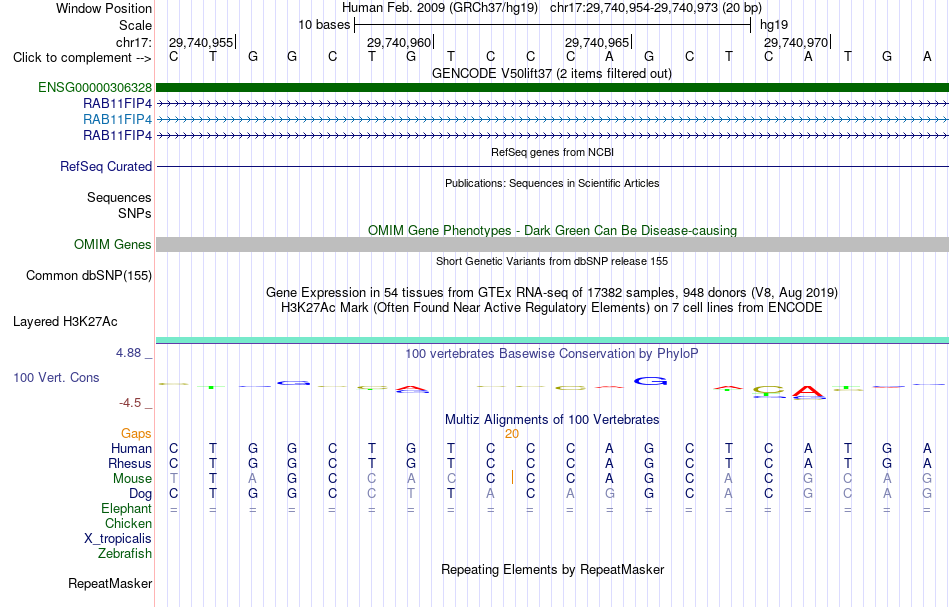Screen dimensions: 950x607
Task: Click the large blue G conservation logo letter
Action: pyautogui.click(x=651, y=381)
